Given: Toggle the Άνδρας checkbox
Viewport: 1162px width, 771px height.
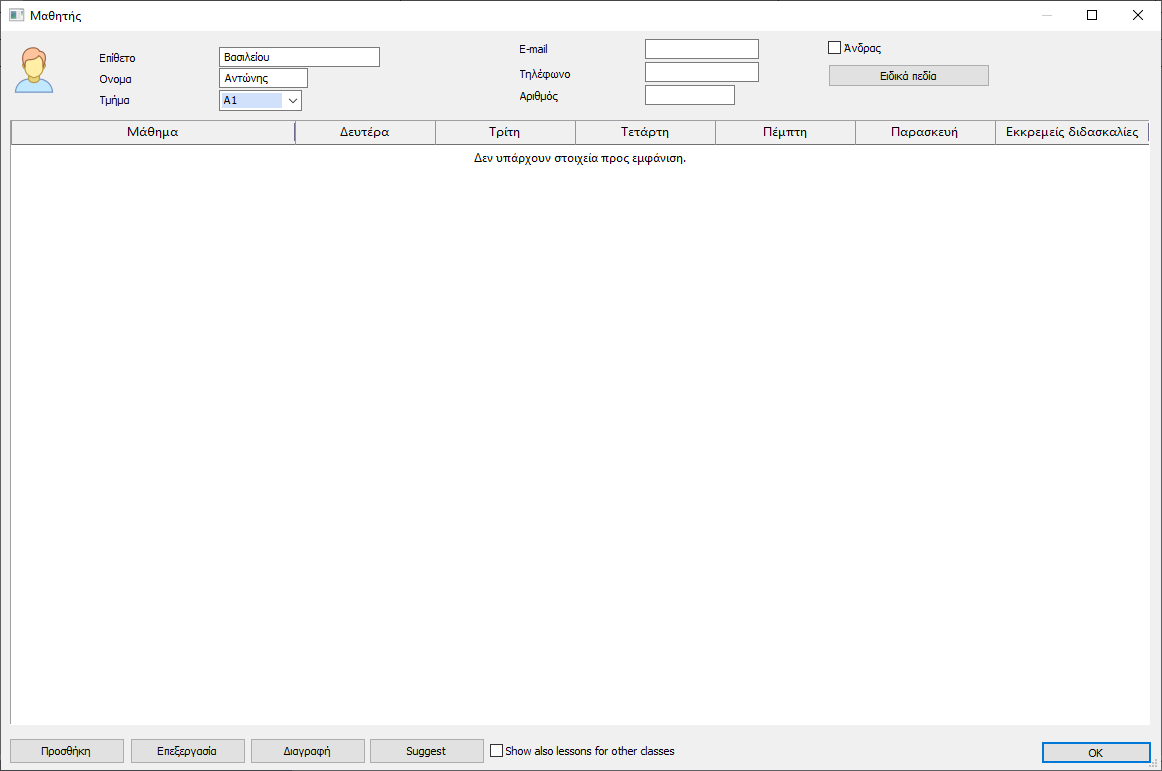Looking at the screenshot, I should coord(835,48).
